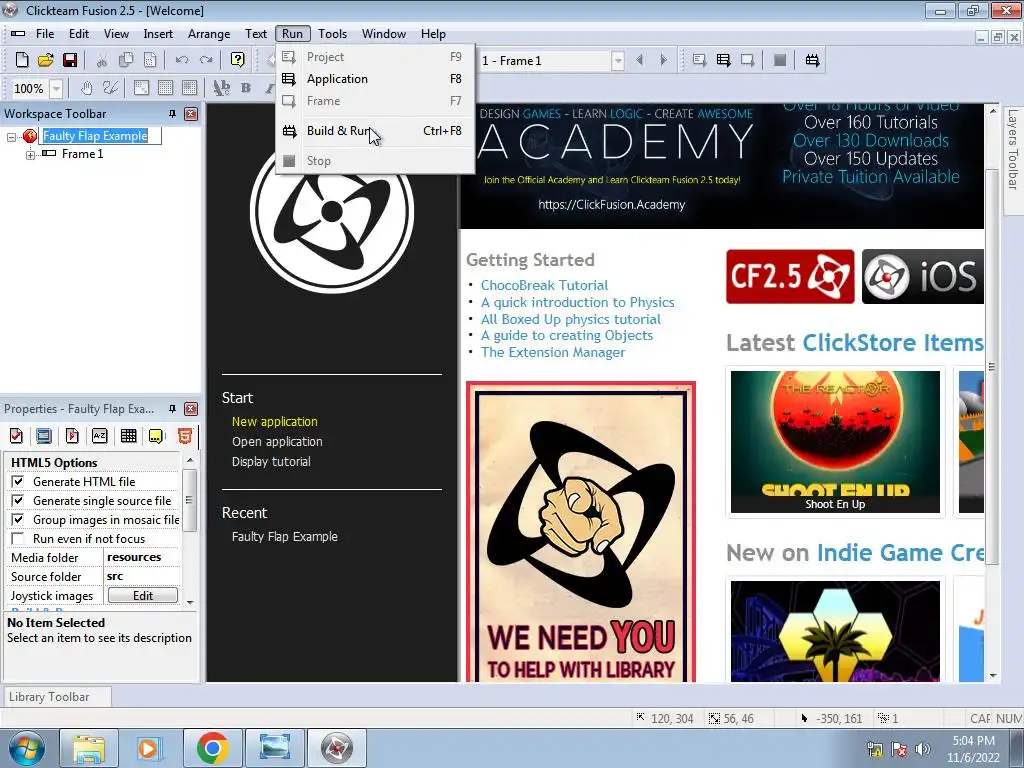The image size is (1024, 768).
Task: Choose Application from the Run menu
Action: click(375, 79)
